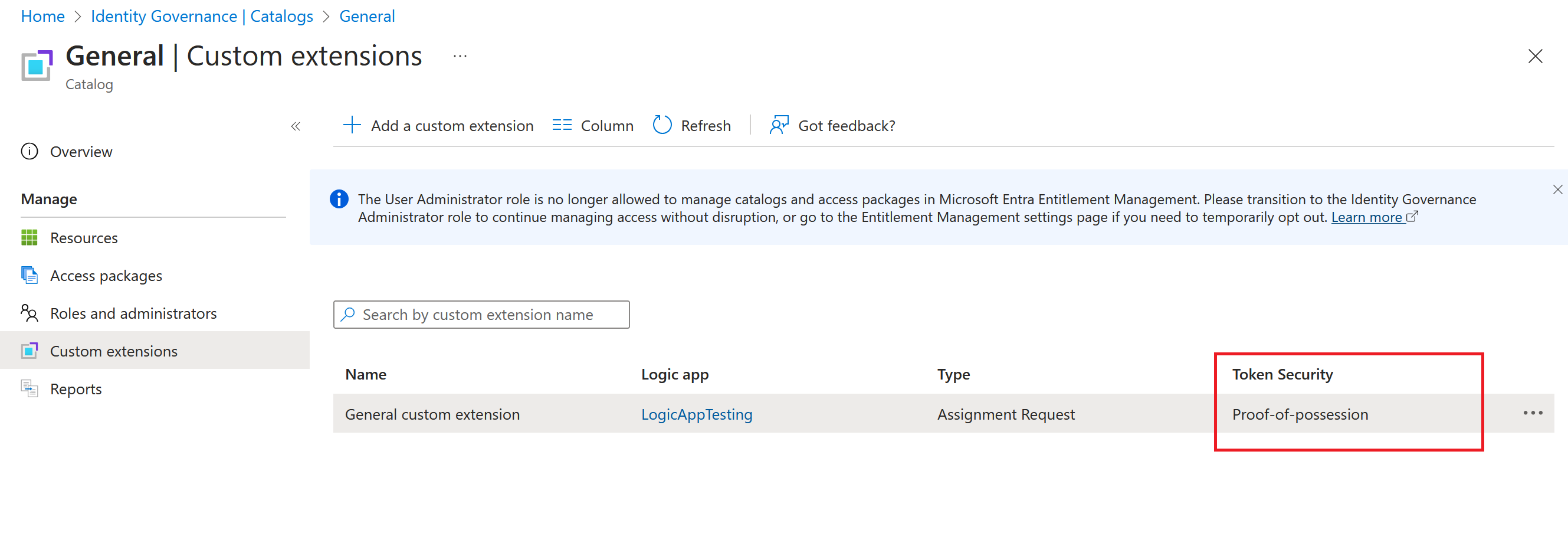Open the LogicAppTesting logic app link
Image resolution: width=1568 pixels, height=533 pixels.
coord(696,414)
